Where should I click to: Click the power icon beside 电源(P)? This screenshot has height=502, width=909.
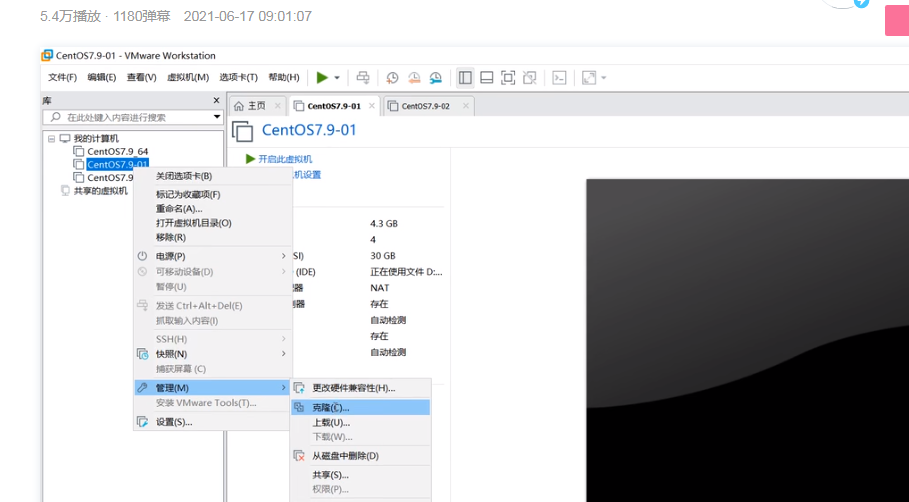tap(143, 256)
